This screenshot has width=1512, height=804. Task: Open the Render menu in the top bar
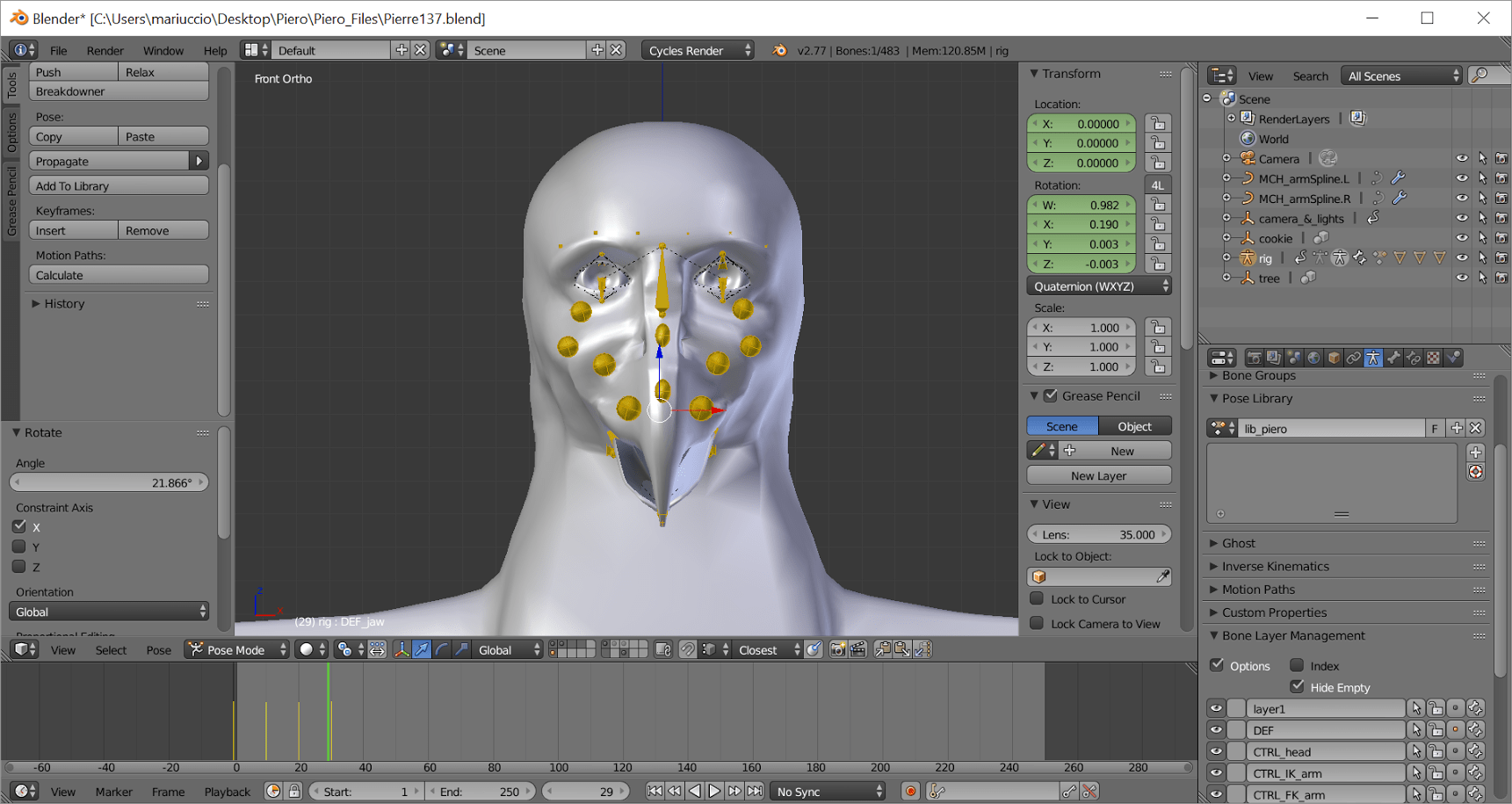[105, 50]
